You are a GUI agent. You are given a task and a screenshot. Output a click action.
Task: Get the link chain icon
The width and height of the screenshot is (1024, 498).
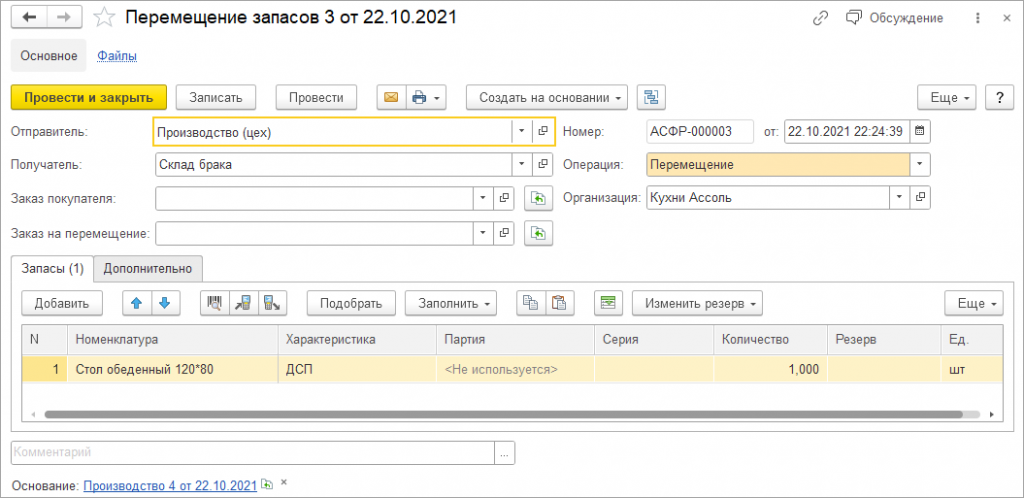click(x=821, y=18)
